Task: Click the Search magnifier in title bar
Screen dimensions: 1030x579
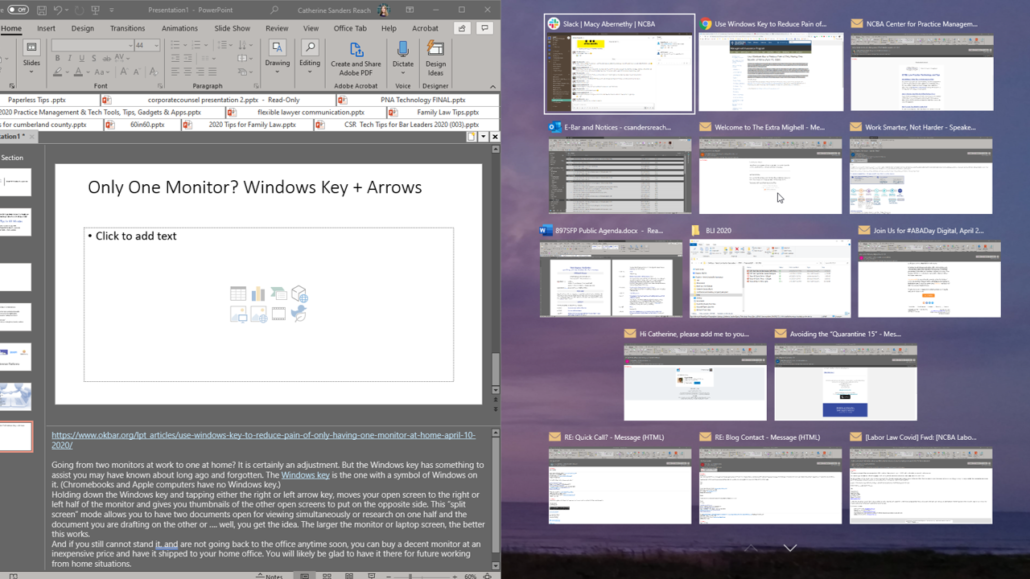Action: tap(274, 10)
